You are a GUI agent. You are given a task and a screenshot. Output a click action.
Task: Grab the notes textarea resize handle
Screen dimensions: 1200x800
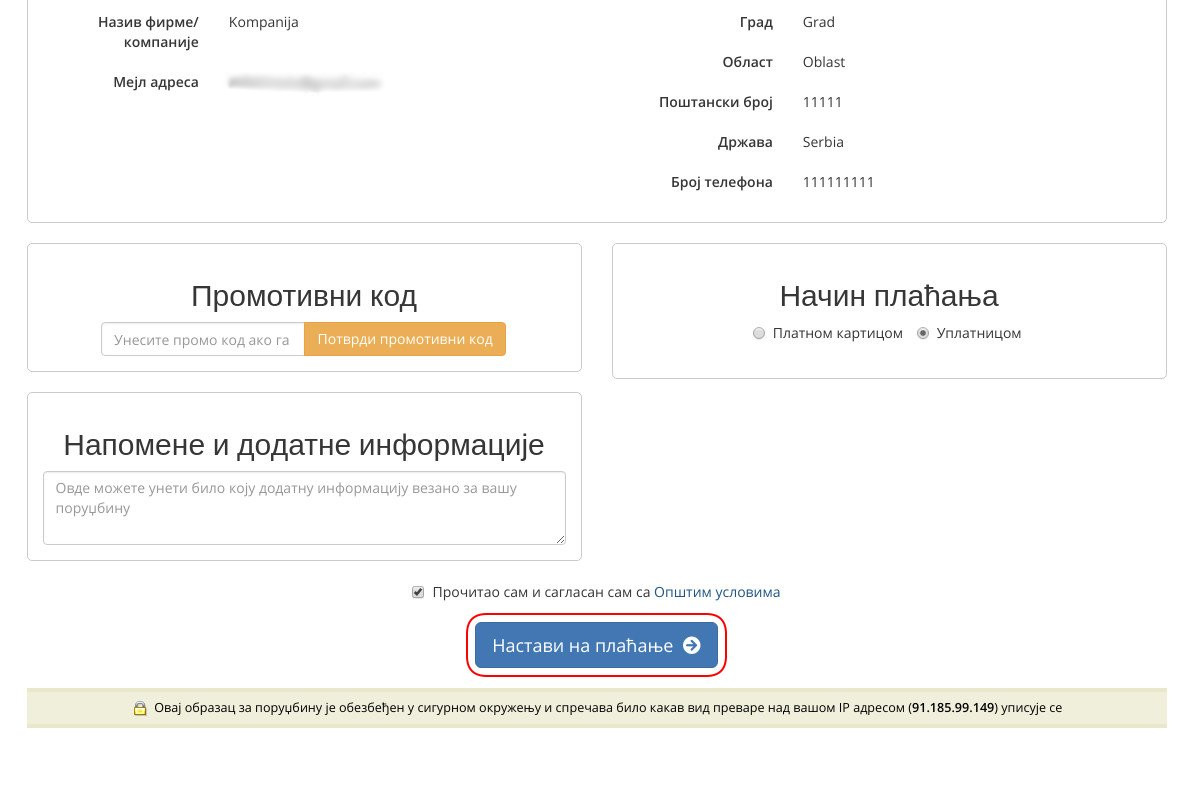(560, 539)
